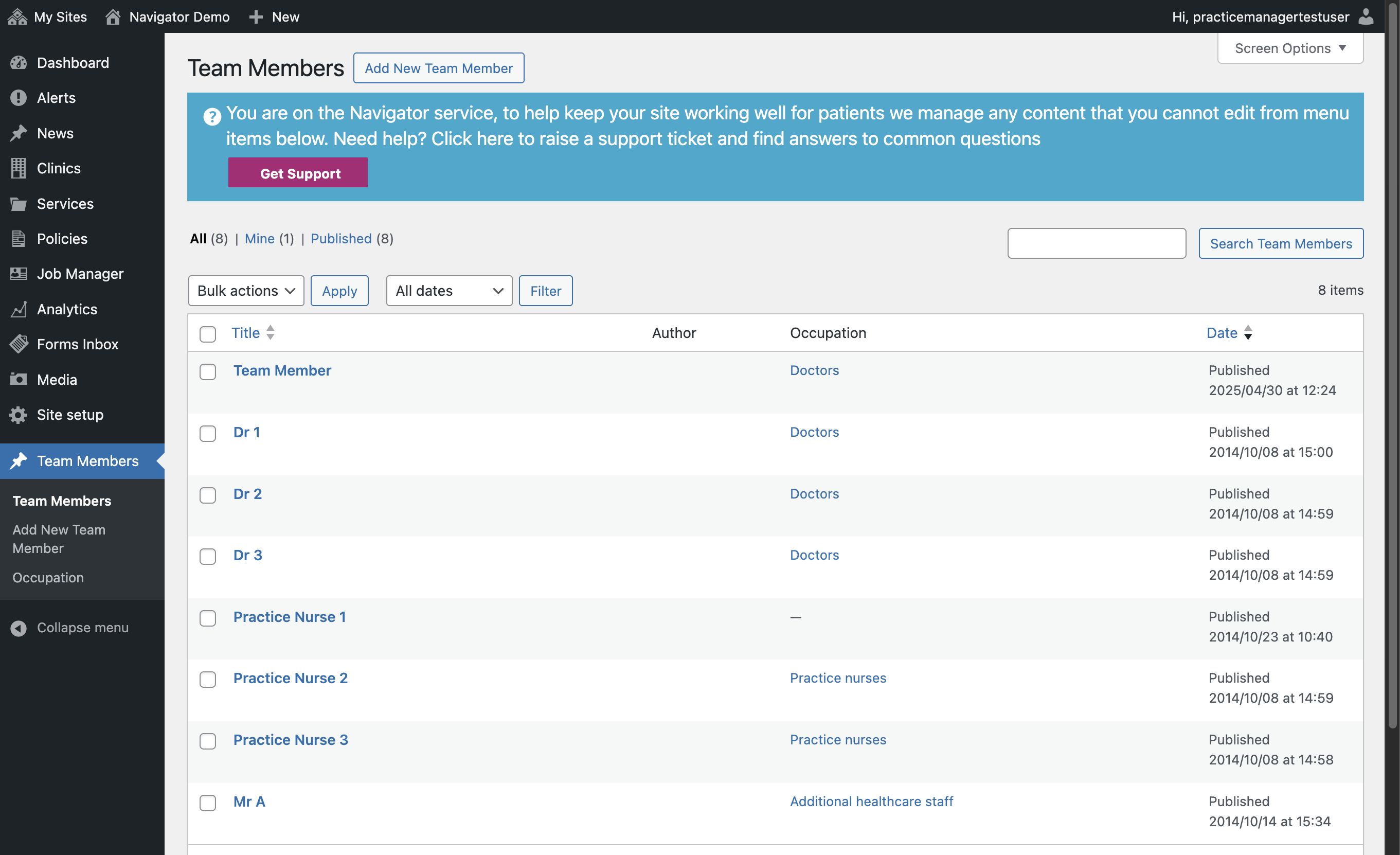1400x855 pixels.
Task: Click the Apply button
Action: [x=339, y=291]
